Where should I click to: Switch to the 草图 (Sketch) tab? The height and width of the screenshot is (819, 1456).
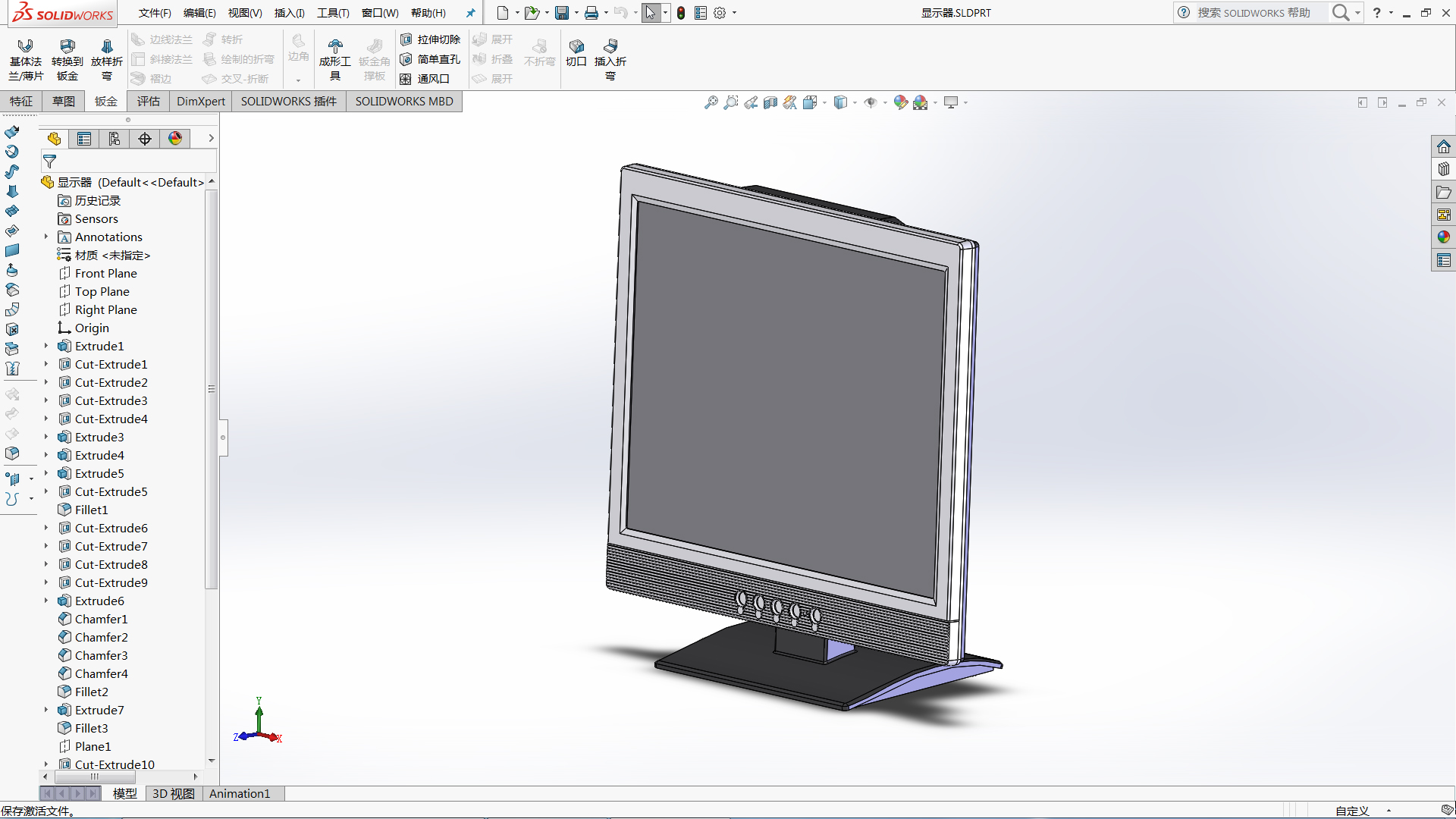click(63, 102)
